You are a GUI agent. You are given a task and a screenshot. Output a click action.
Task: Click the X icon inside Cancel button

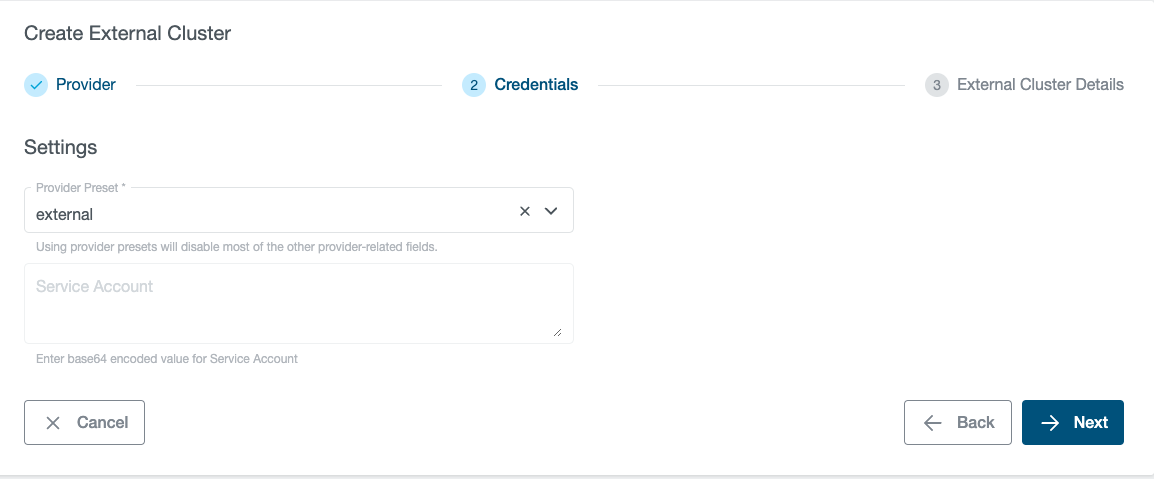tap(53, 423)
